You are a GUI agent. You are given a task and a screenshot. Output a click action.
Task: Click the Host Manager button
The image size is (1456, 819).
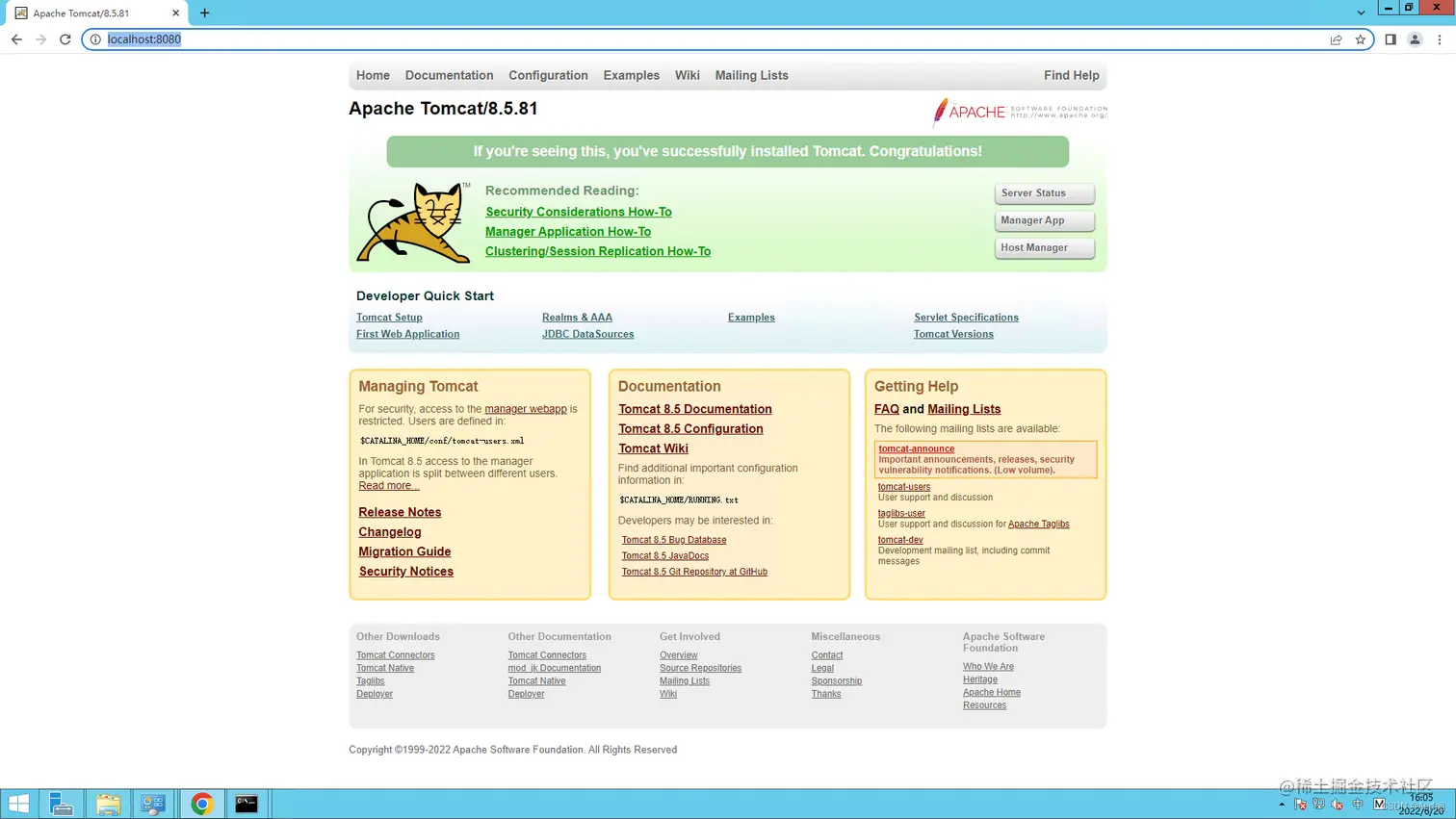(x=1044, y=247)
